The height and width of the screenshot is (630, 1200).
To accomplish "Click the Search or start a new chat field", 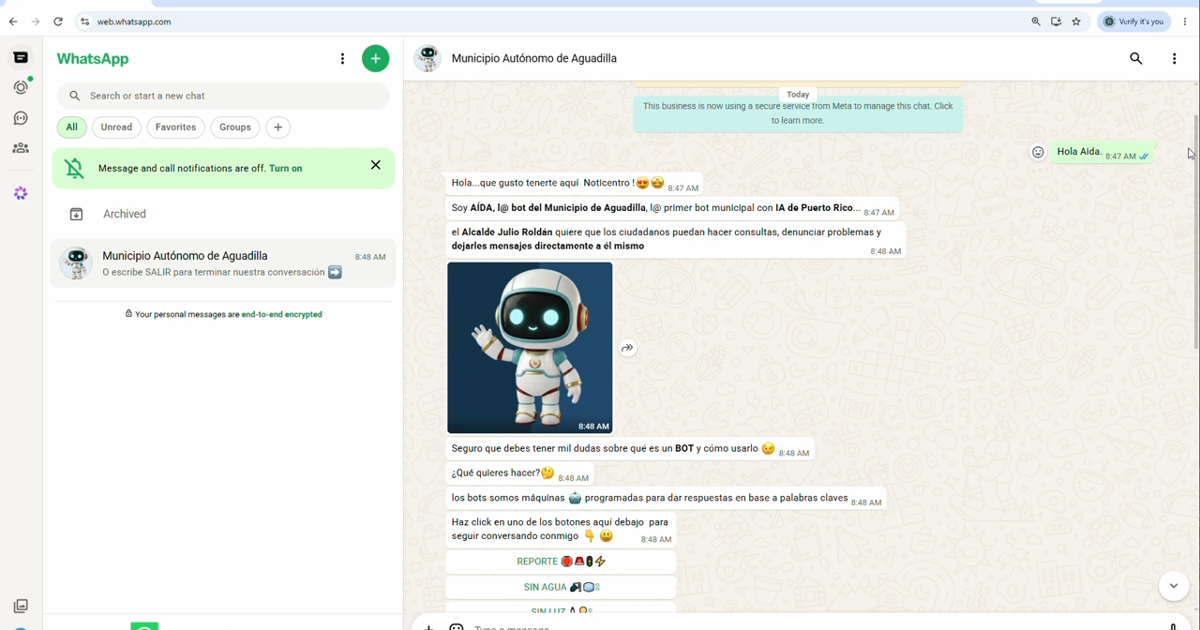I will (223, 96).
